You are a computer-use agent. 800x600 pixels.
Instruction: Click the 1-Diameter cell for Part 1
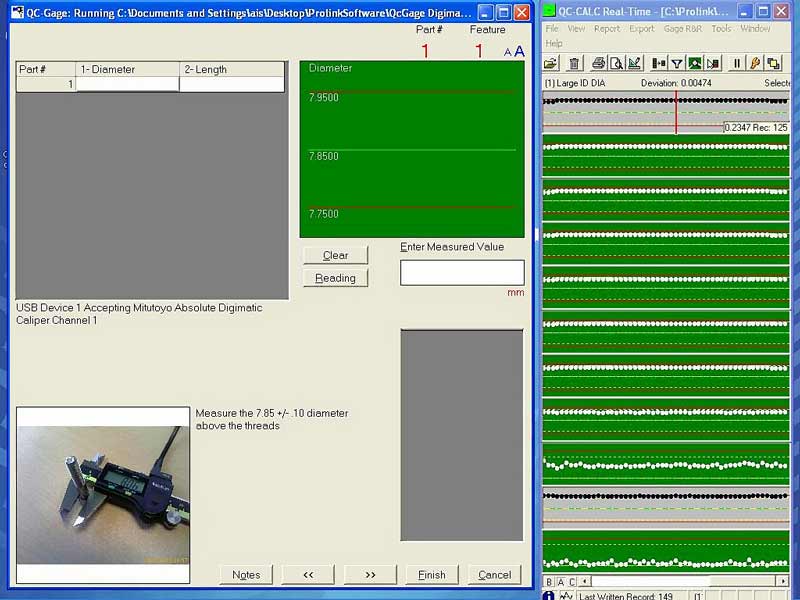(x=128, y=85)
